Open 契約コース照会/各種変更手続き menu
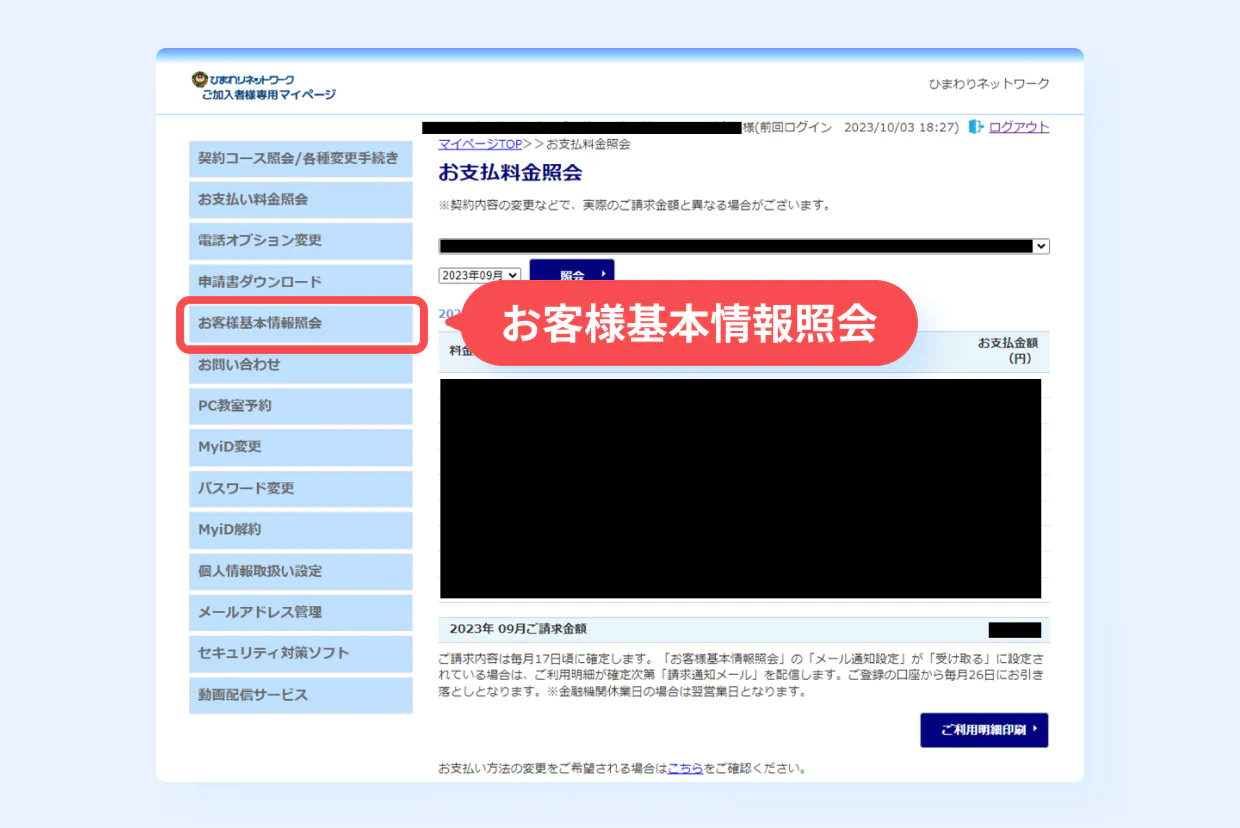Screen dimensions: 1240x828 tap(300, 158)
